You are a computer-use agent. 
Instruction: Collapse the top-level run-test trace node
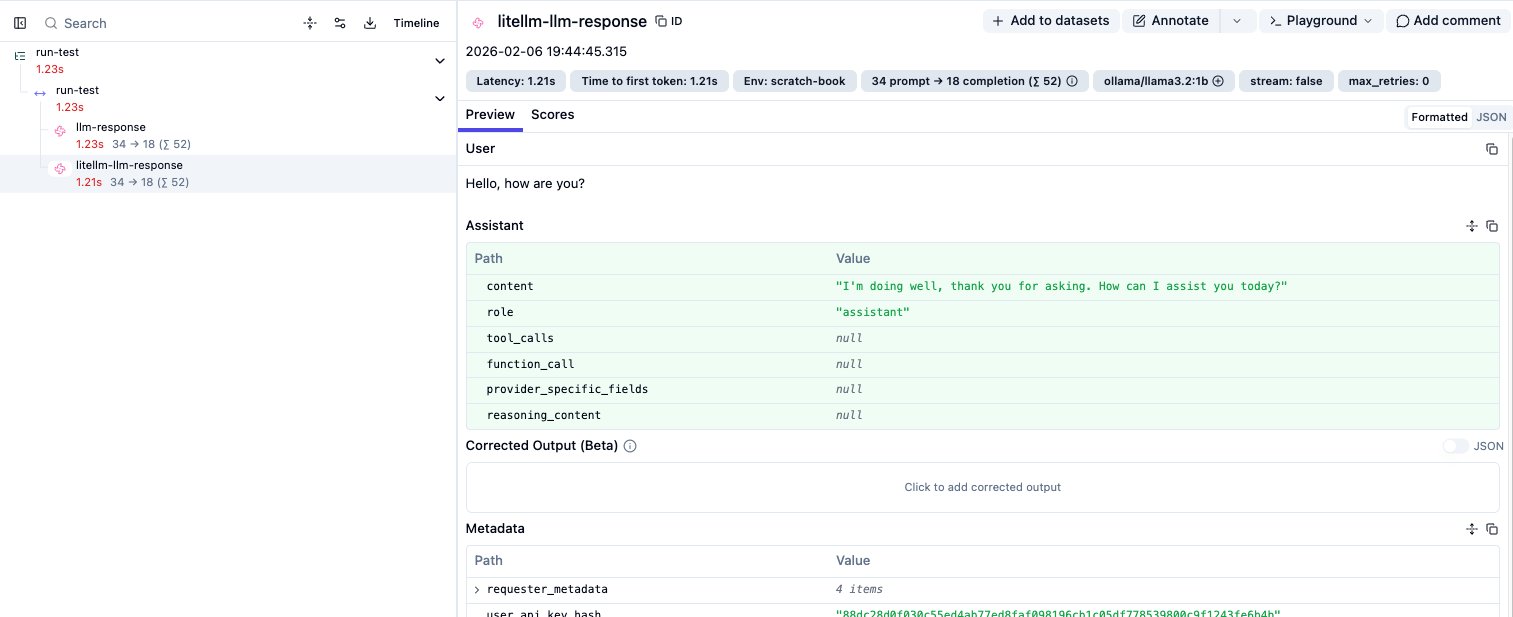click(x=439, y=61)
